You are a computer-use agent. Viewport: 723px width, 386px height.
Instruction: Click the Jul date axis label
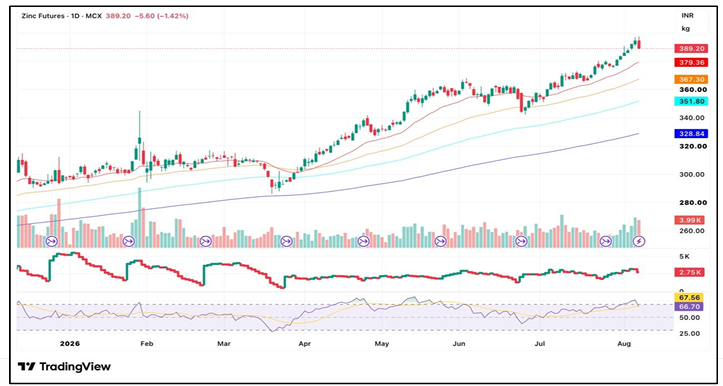[x=539, y=344]
